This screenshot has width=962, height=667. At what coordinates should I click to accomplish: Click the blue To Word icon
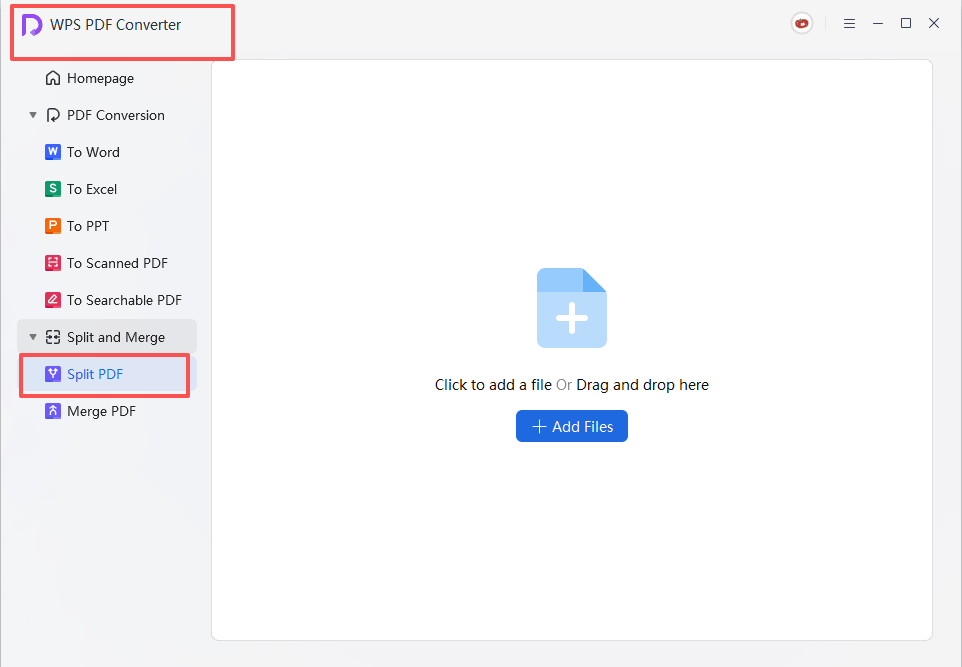click(53, 152)
